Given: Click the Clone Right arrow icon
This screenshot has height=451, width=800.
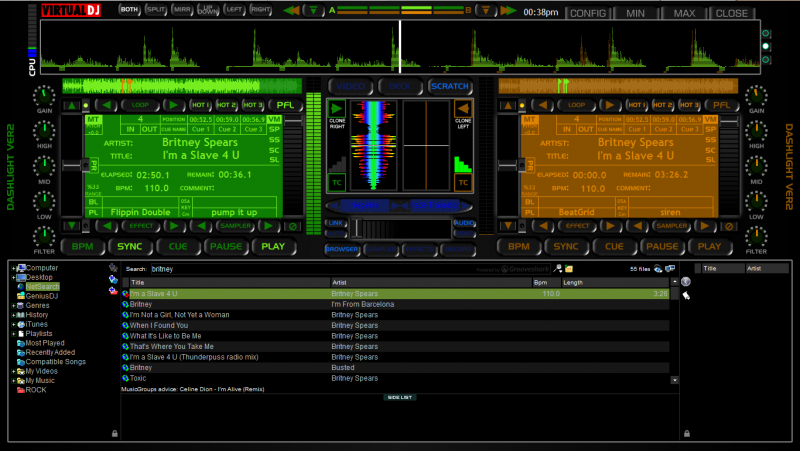Looking at the screenshot, I should [x=336, y=108].
